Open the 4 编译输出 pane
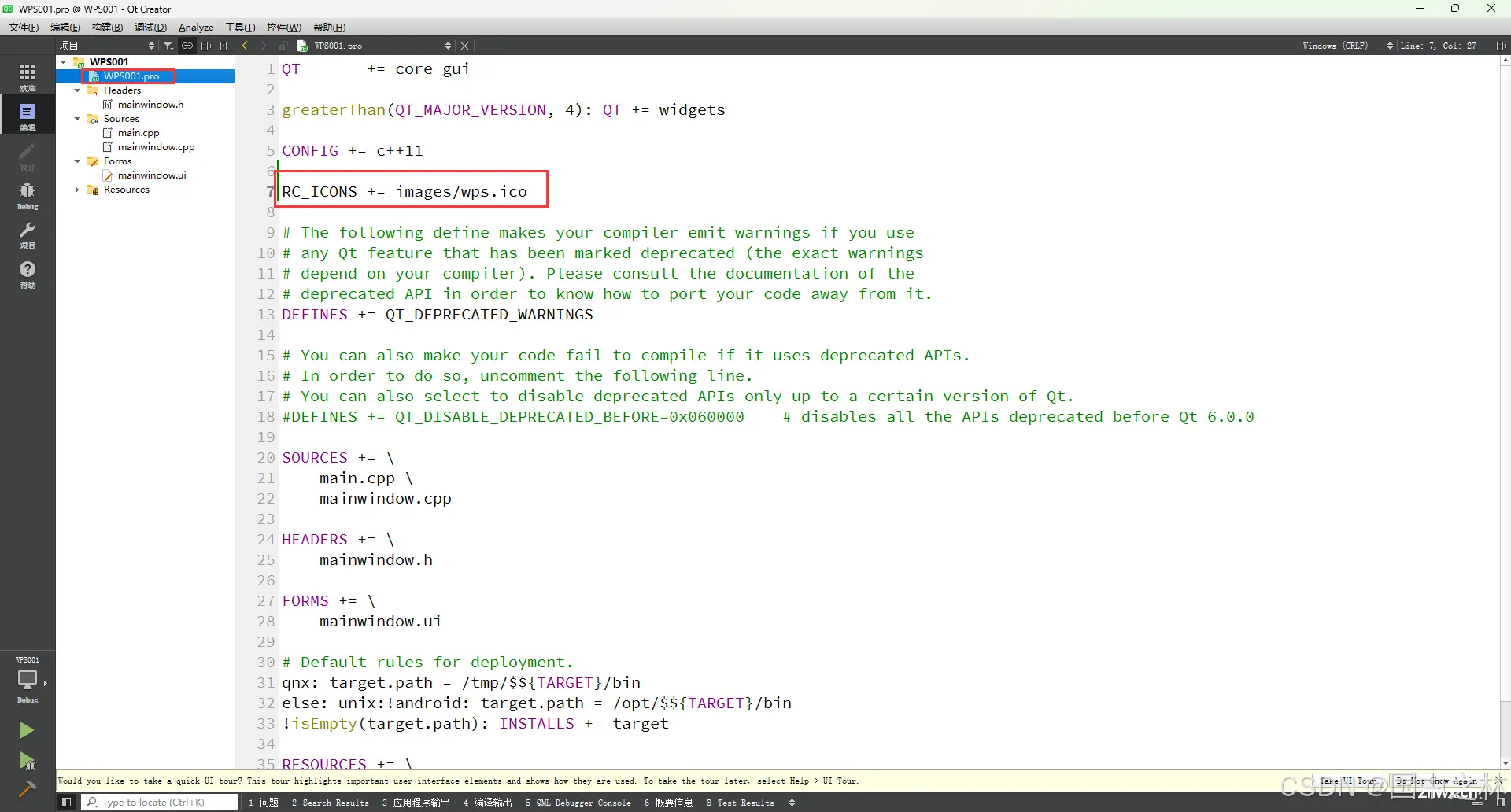This screenshot has height=812, width=1511. pos(487,803)
